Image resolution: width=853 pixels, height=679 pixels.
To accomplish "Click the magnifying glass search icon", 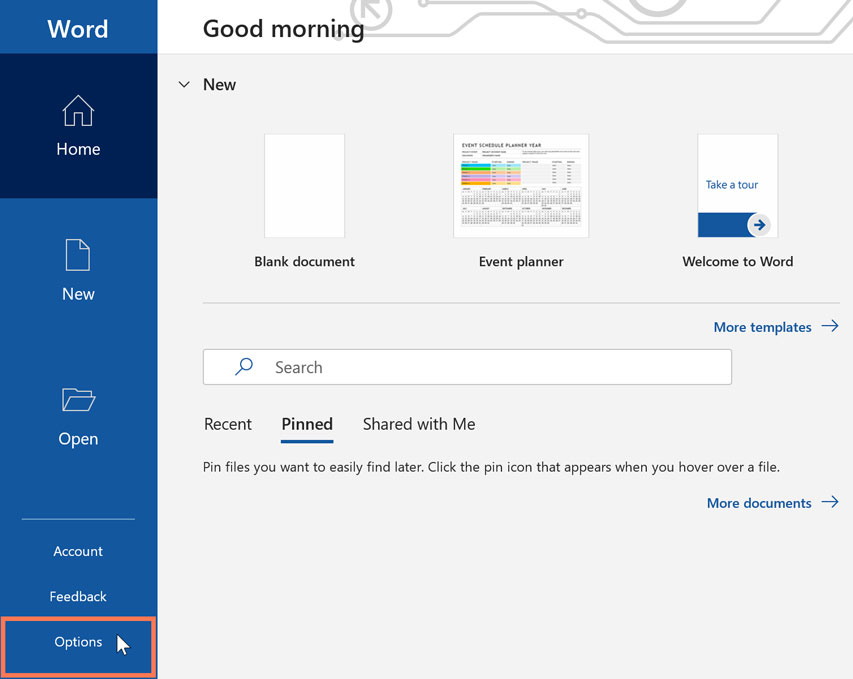I will 241,366.
